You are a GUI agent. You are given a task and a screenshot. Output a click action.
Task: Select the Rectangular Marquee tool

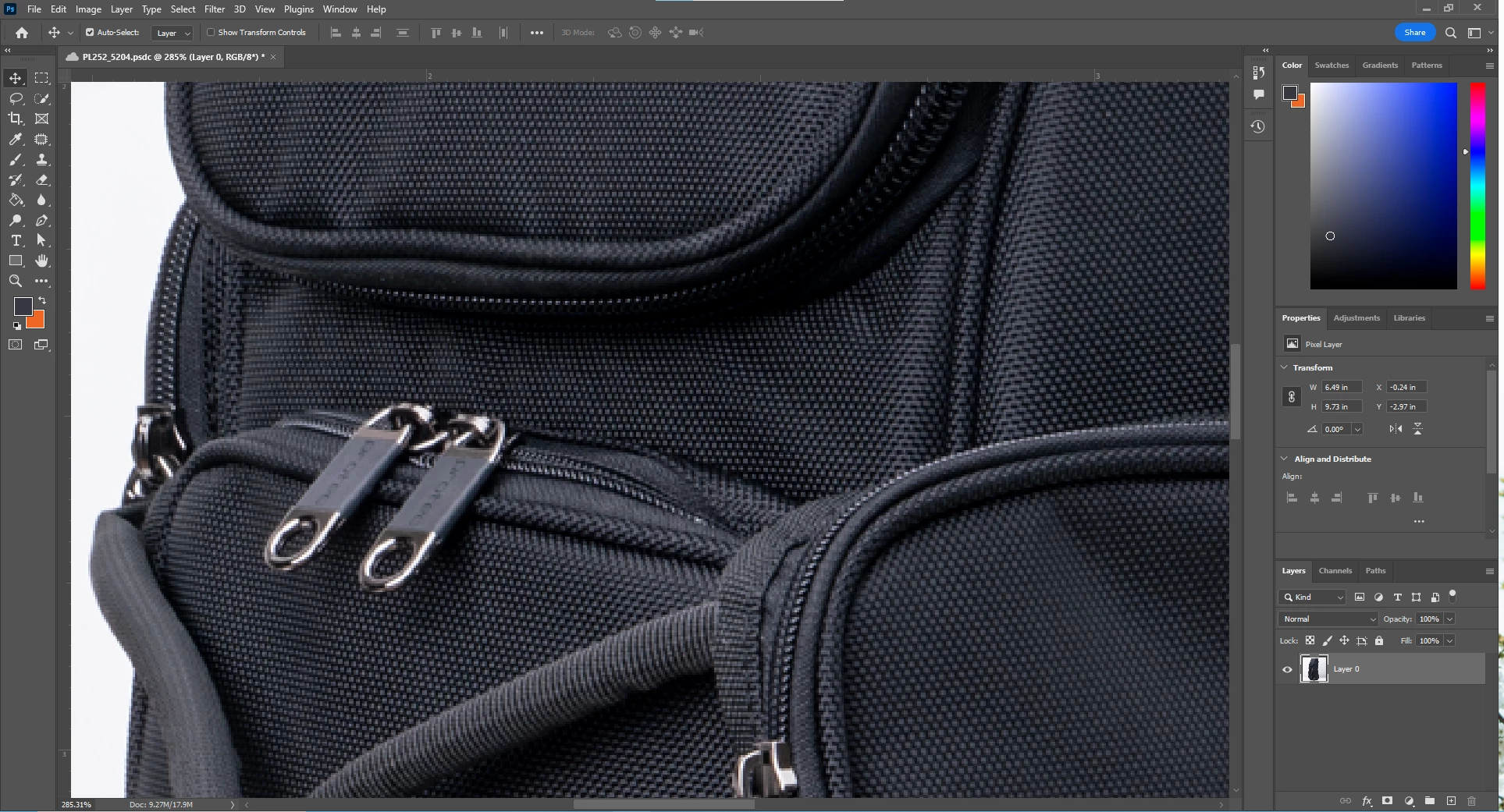tap(41, 78)
